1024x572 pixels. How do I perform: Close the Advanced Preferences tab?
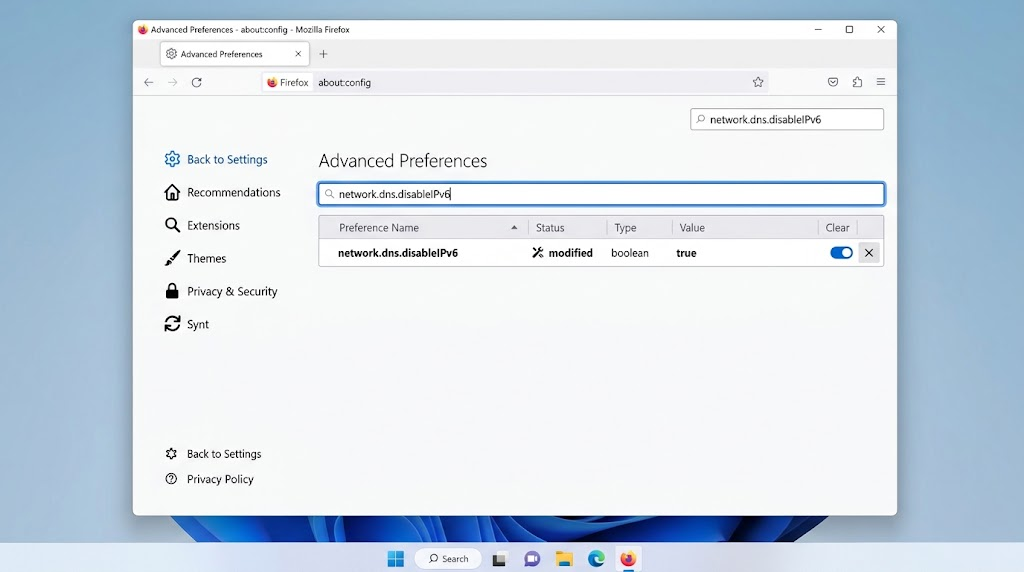pyautogui.click(x=298, y=54)
